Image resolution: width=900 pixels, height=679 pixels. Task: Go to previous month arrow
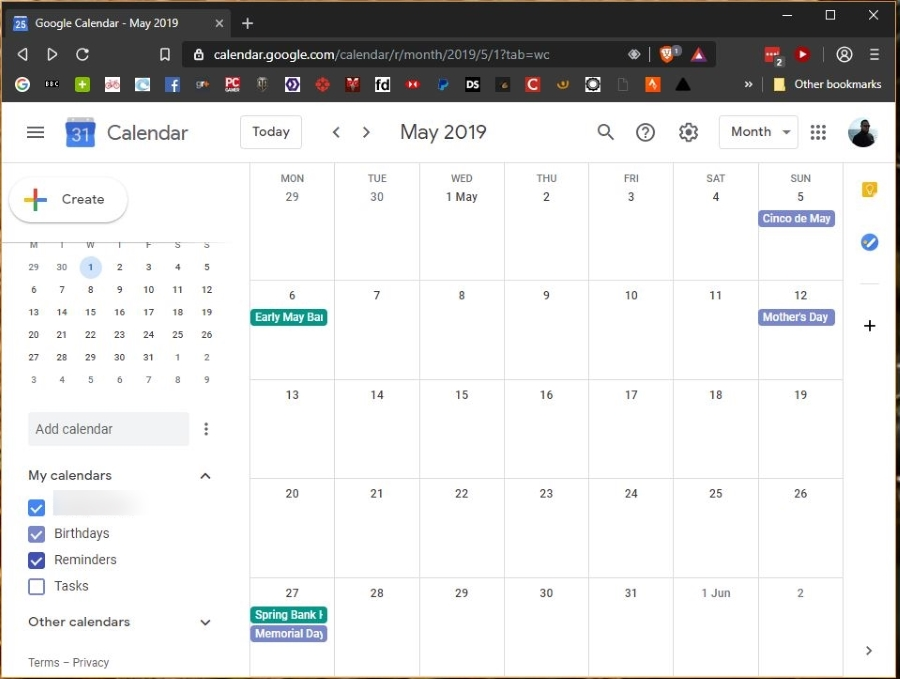pyautogui.click(x=336, y=133)
